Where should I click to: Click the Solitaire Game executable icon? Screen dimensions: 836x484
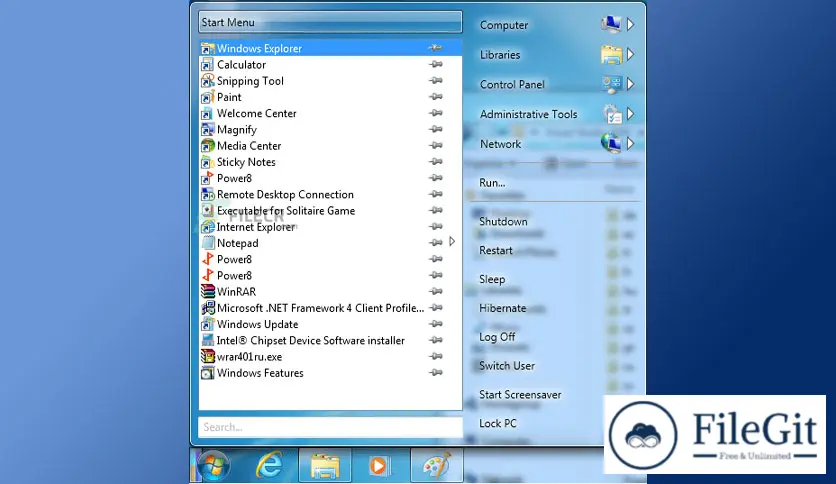click(207, 211)
